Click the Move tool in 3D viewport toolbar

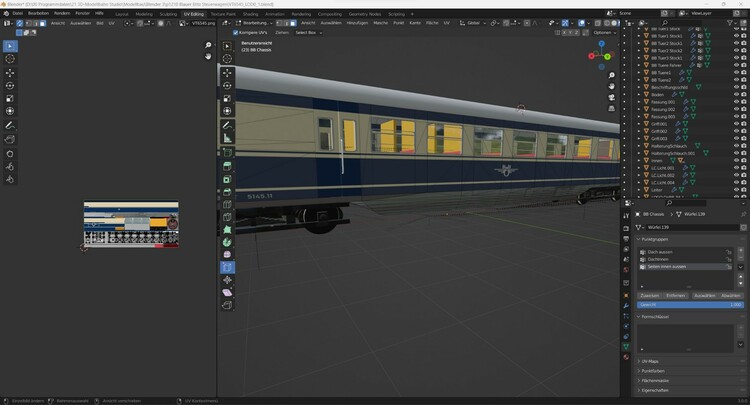pyautogui.click(x=227, y=73)
